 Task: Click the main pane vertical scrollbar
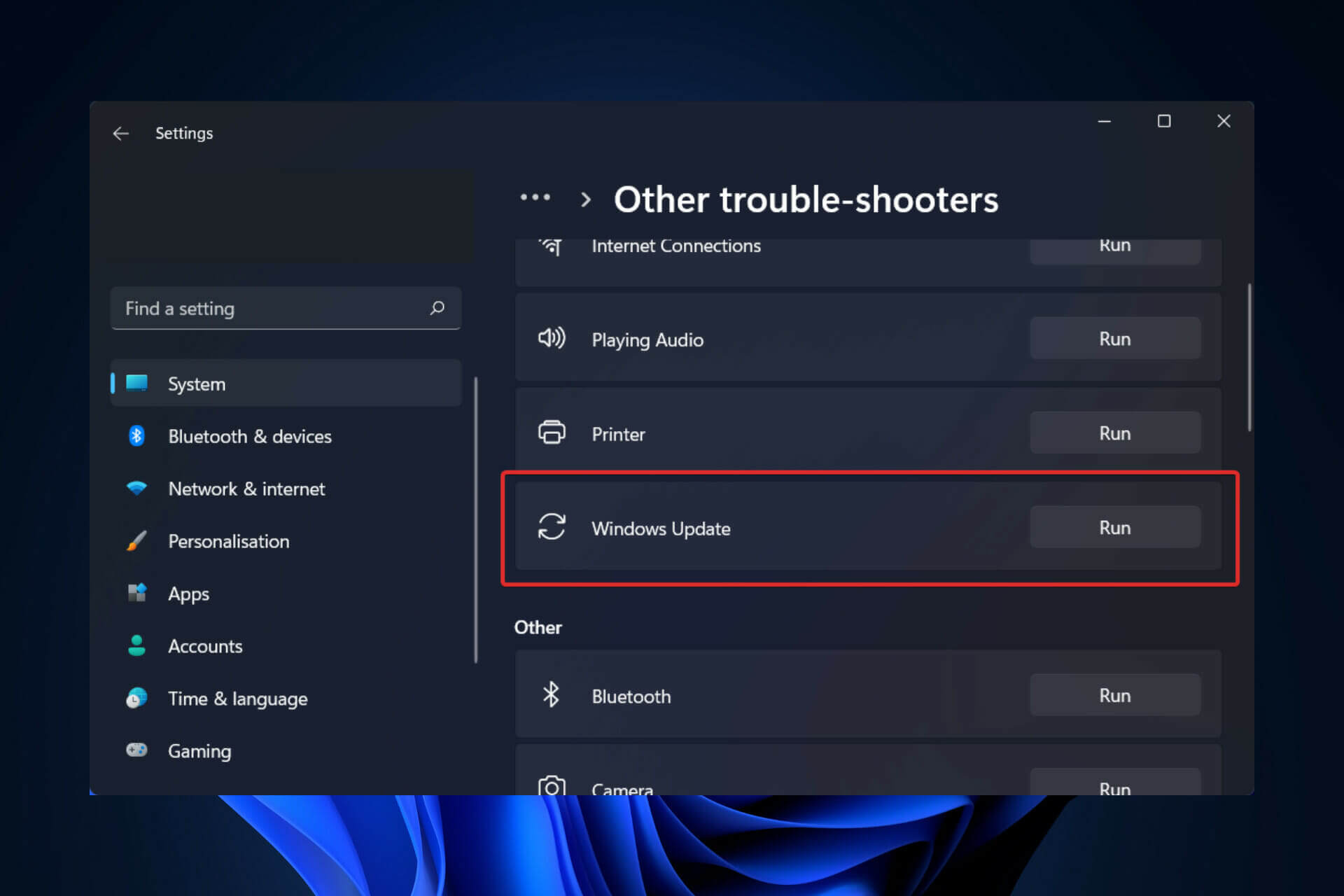(x=1249, y=357)
